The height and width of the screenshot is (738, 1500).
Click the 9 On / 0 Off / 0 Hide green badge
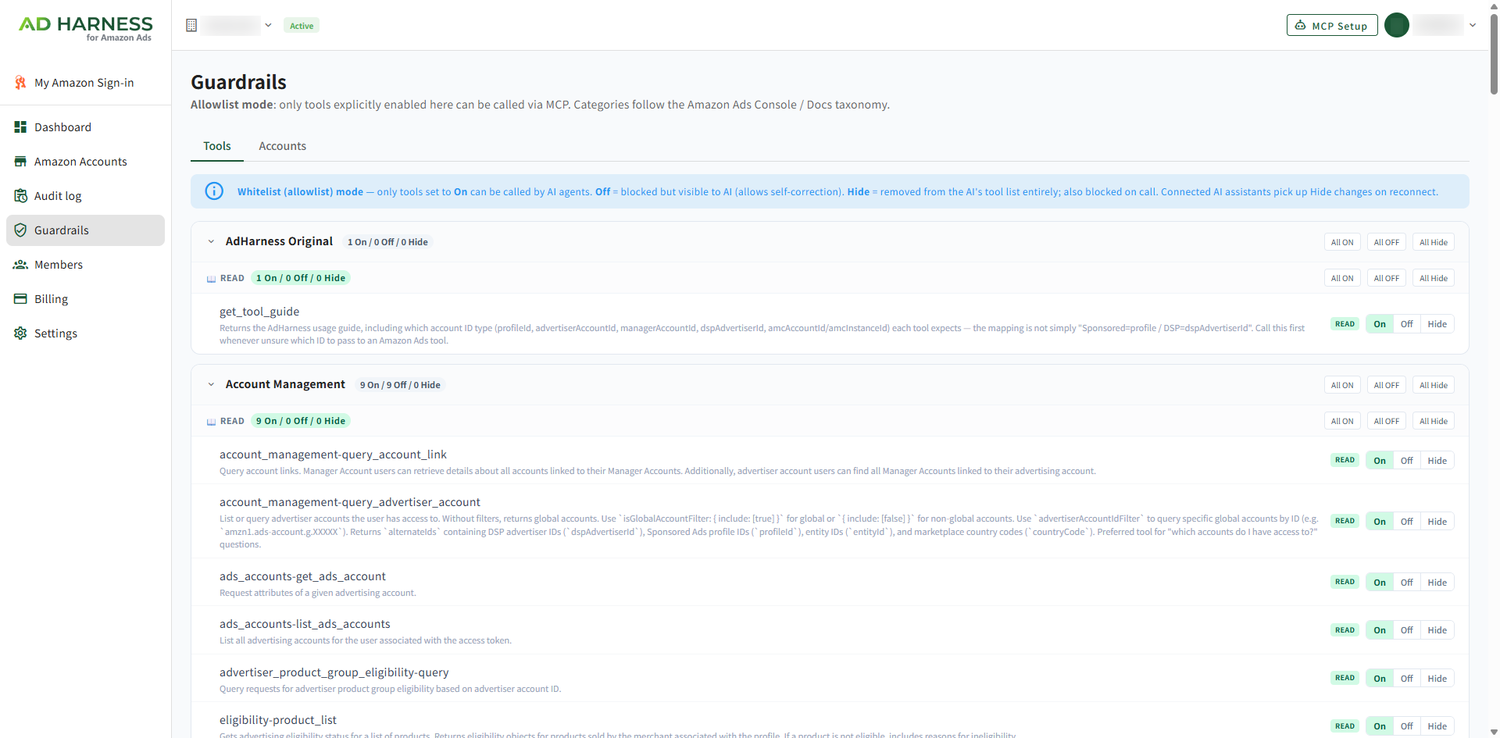coord(300,421)
